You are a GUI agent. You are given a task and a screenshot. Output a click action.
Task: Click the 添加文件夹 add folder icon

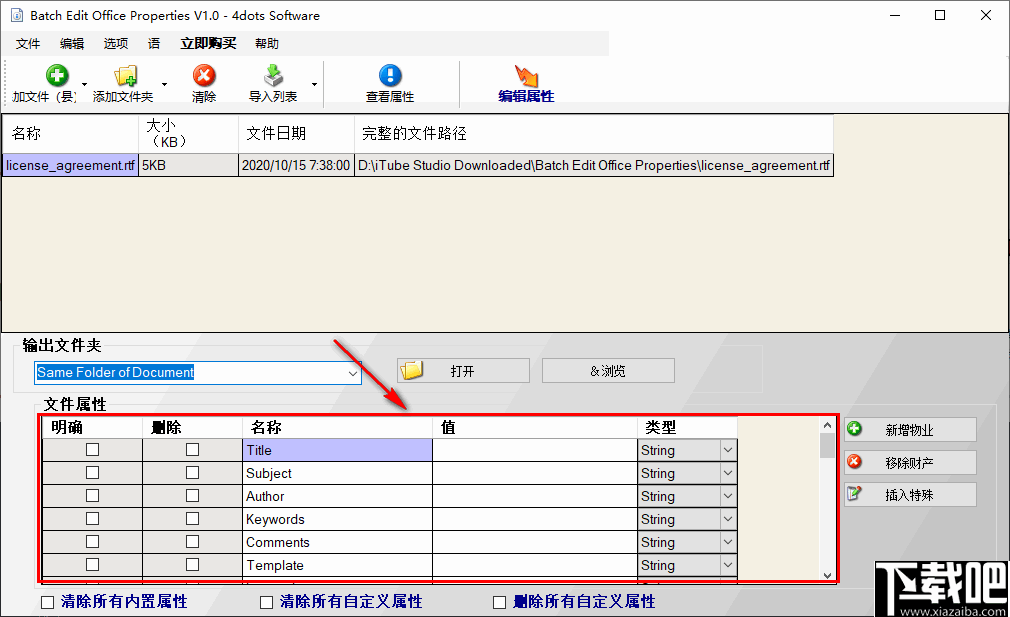coord(124,75)
